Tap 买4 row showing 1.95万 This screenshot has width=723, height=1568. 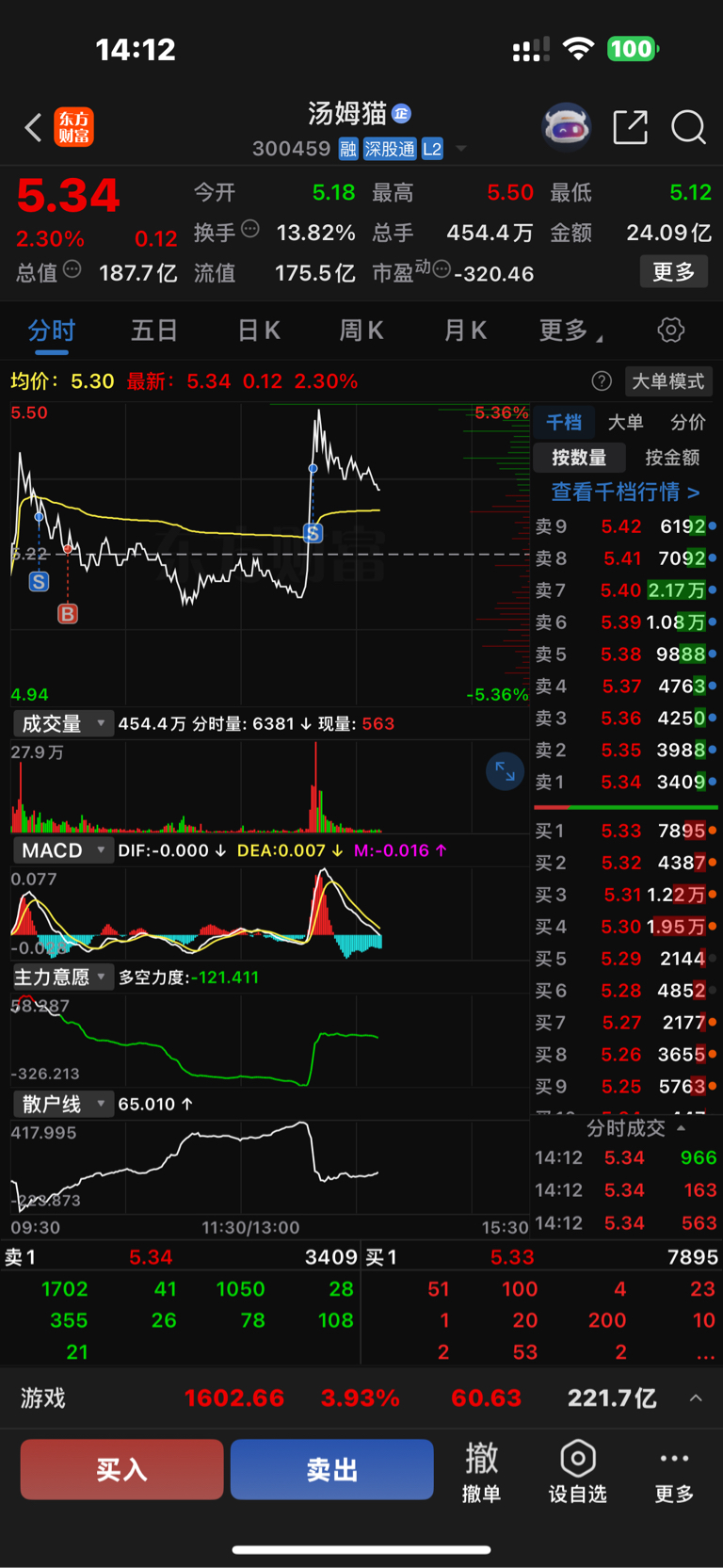(626, 927)
